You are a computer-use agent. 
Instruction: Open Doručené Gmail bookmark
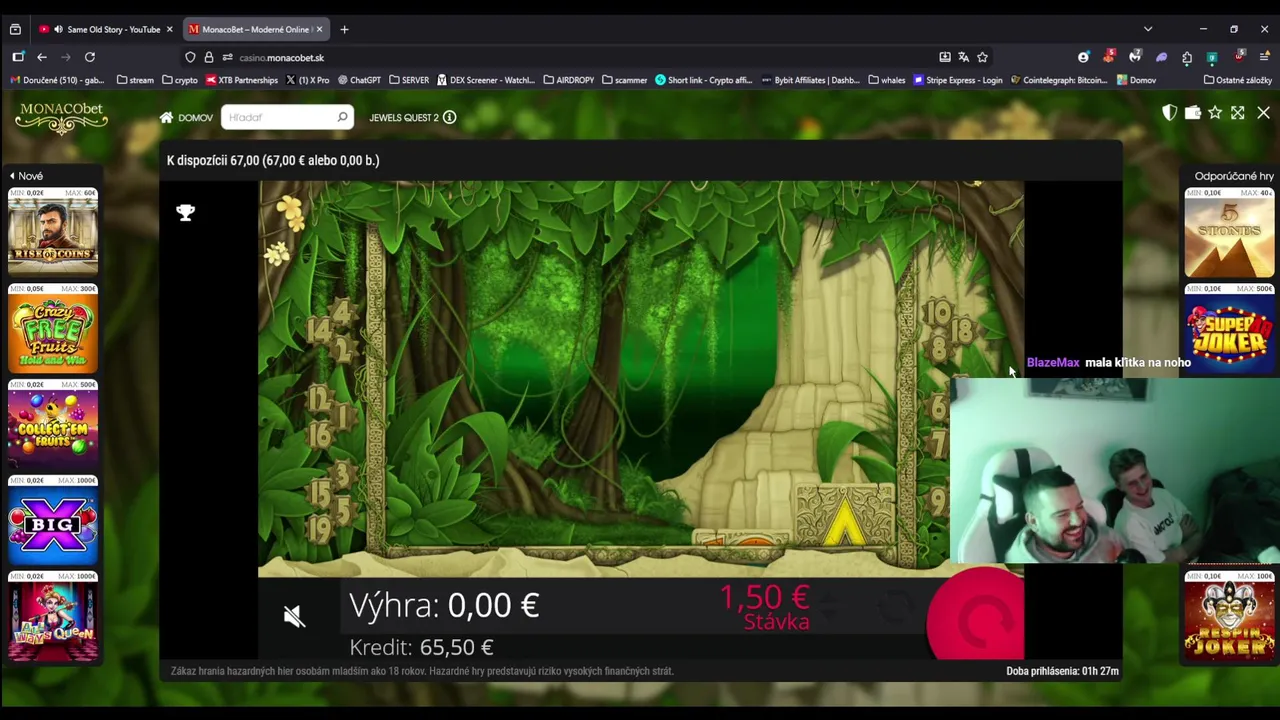click(x=57, y=80)
